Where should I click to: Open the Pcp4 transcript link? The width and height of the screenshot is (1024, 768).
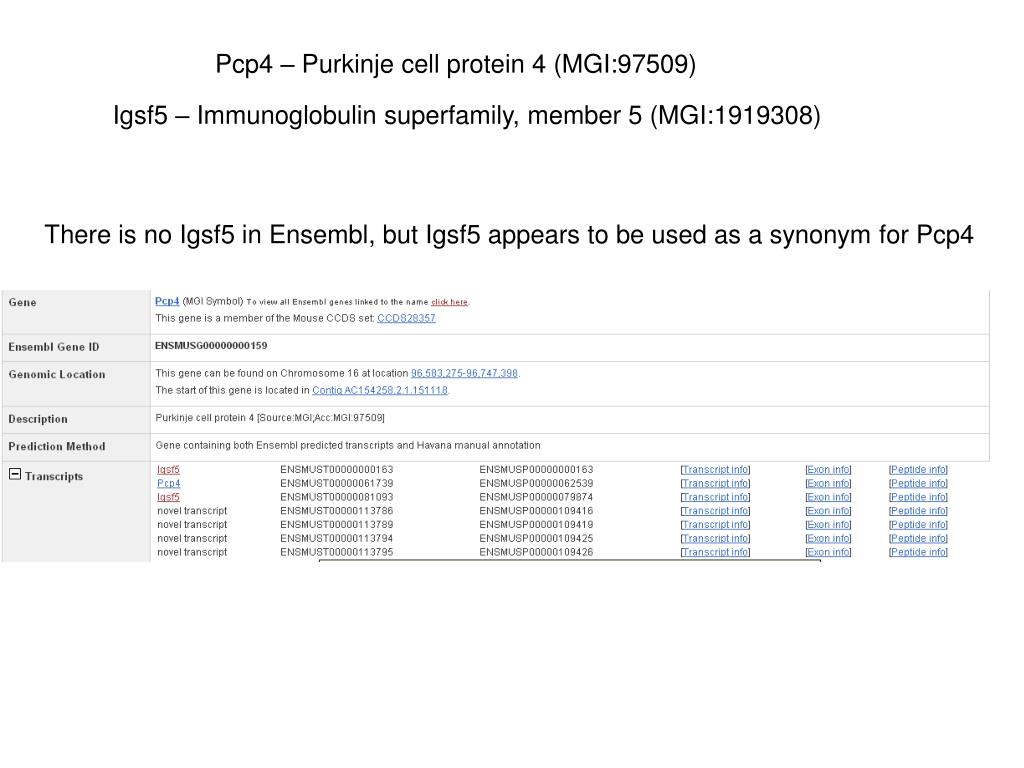(168, 483)
